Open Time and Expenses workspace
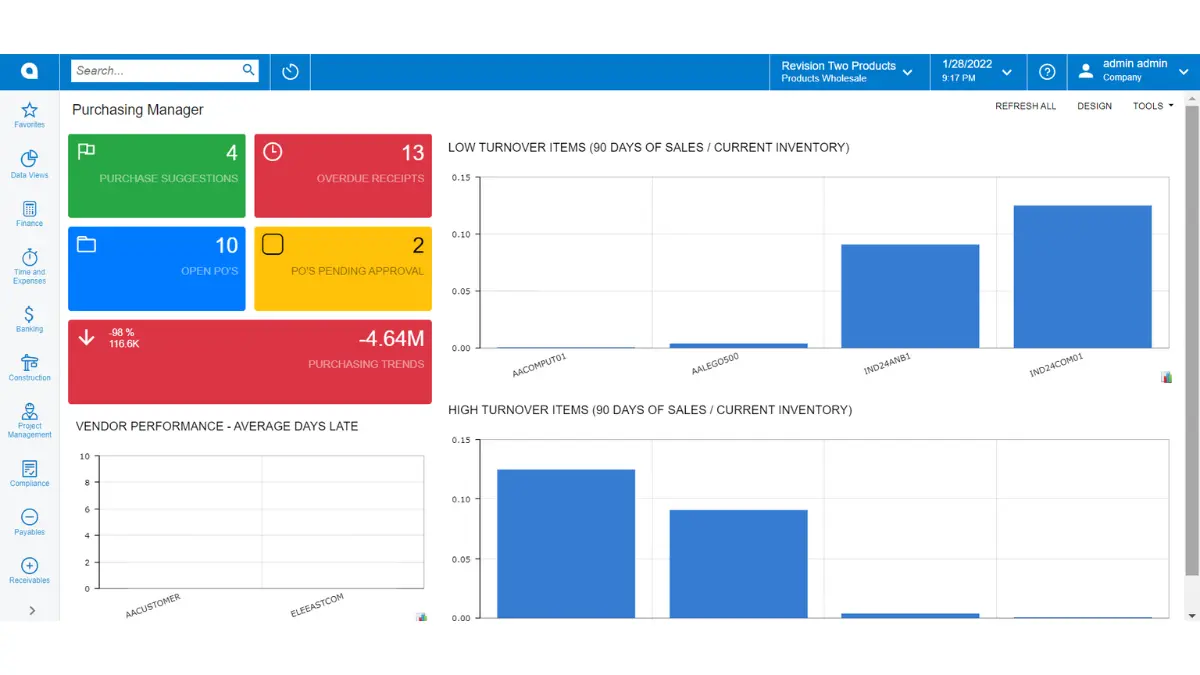 coord(29,265)
